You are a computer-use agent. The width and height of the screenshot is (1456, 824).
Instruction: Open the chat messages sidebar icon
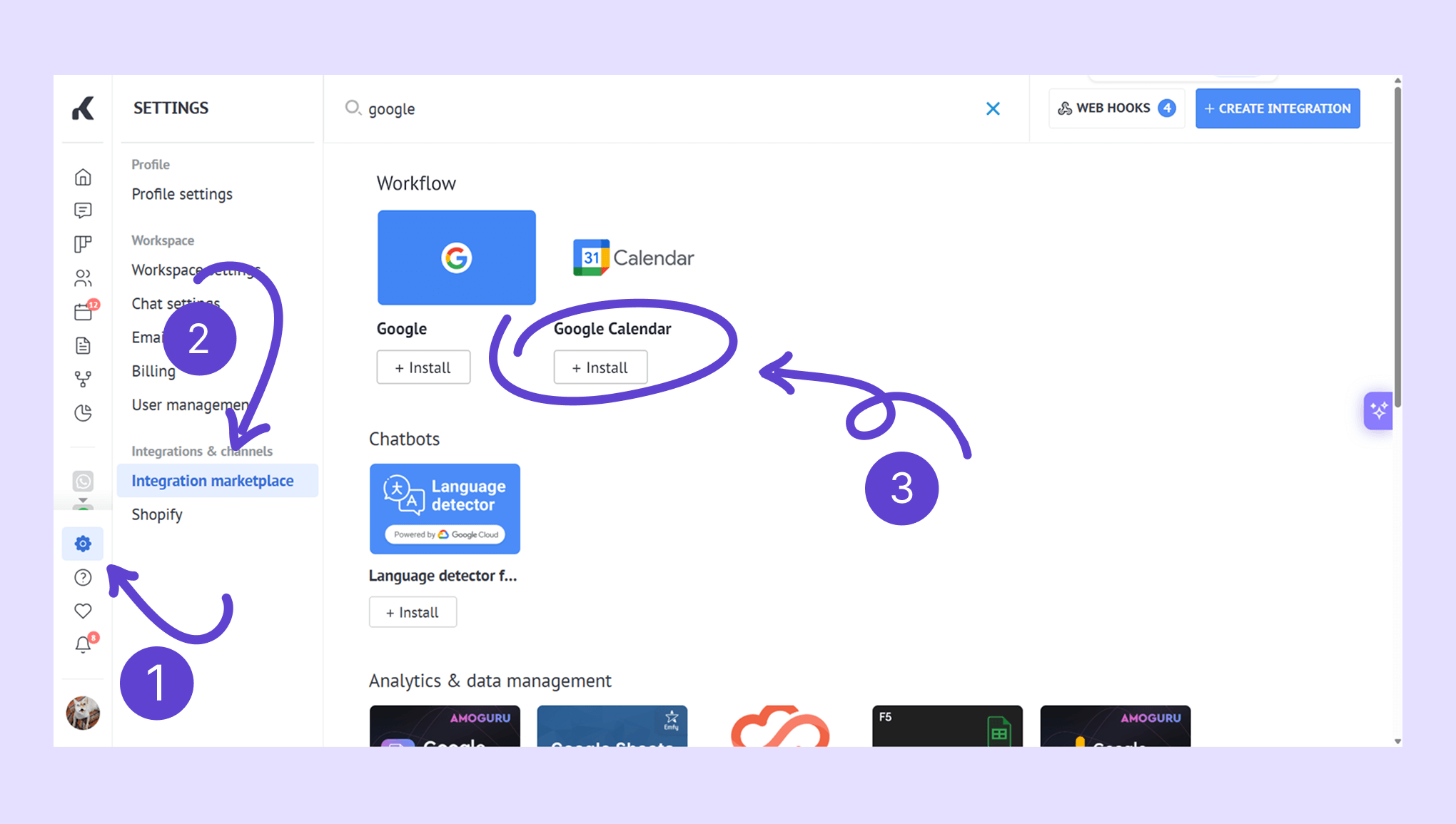click(x=83, y=210)
